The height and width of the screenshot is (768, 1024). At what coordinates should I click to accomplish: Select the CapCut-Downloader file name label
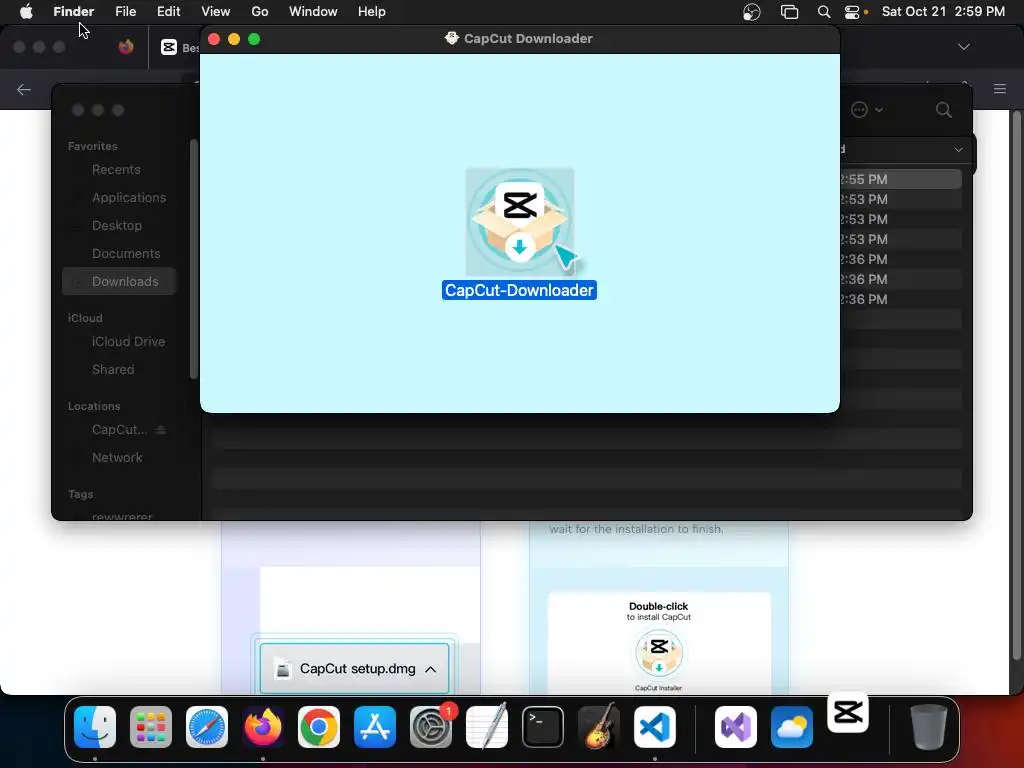[x=519, y=291]
